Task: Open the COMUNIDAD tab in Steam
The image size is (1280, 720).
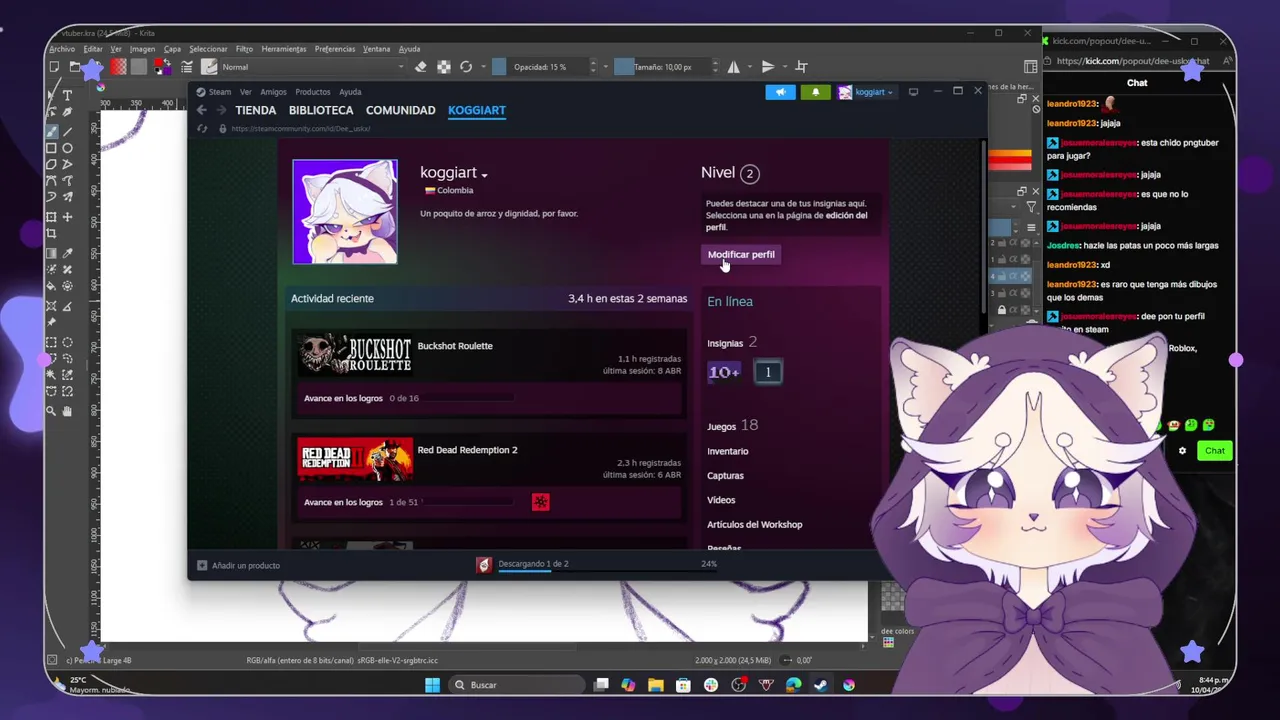Action: (x=400, y=110)
